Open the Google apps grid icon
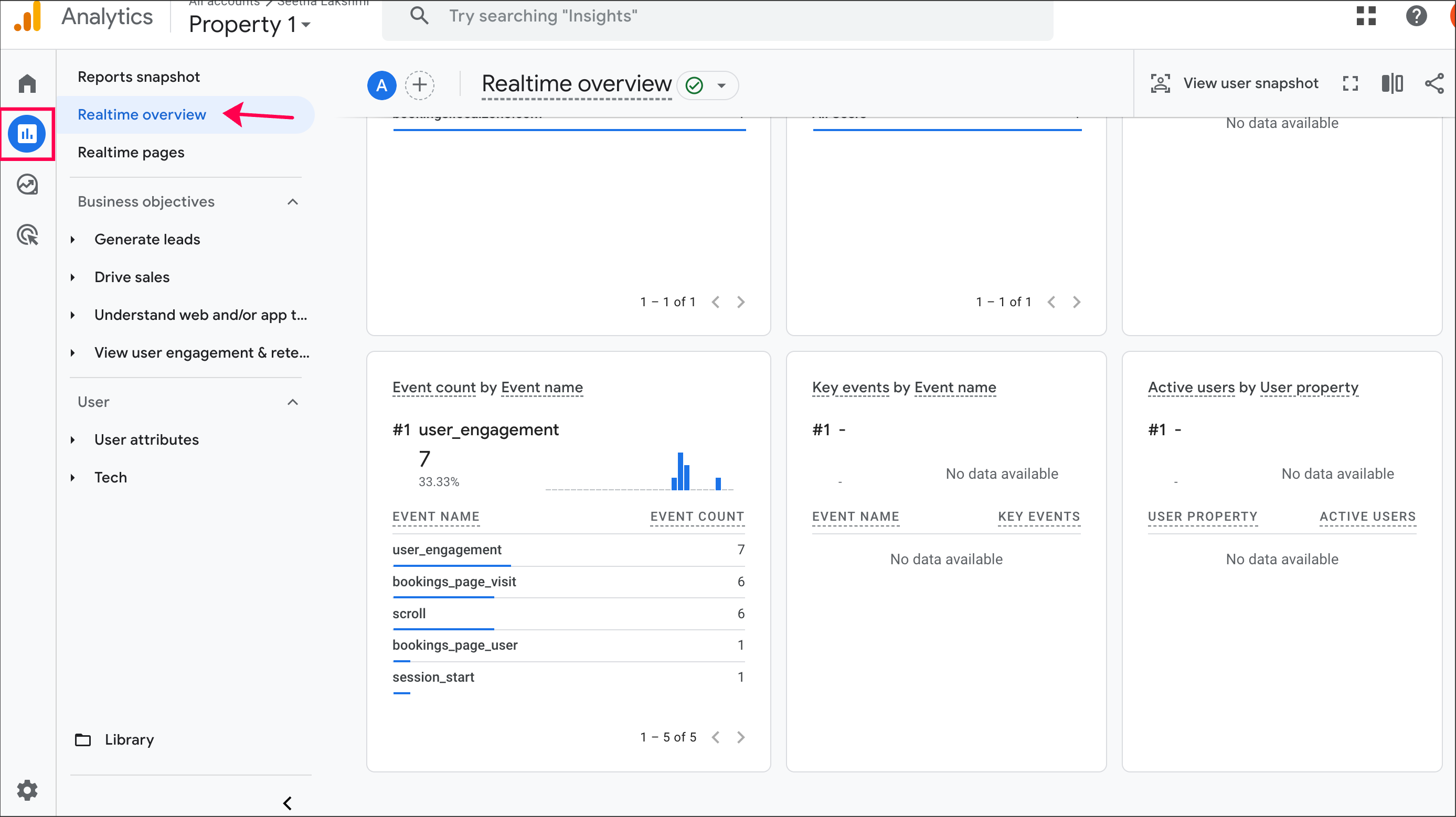This screenshot has height=817, width=1456. point(1366,16)
